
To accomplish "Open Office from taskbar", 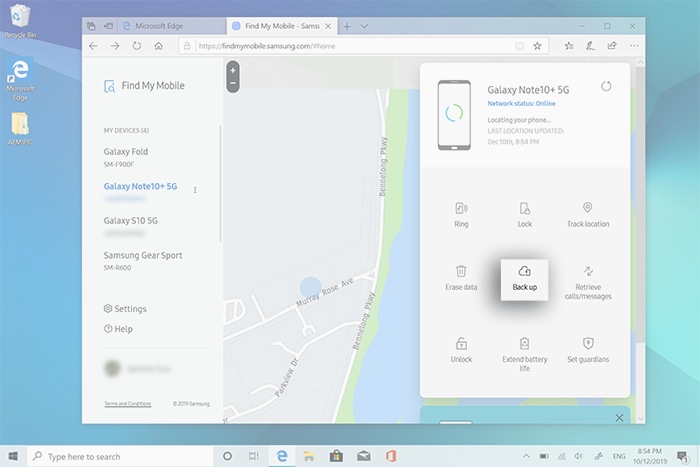I will (391, 456).
